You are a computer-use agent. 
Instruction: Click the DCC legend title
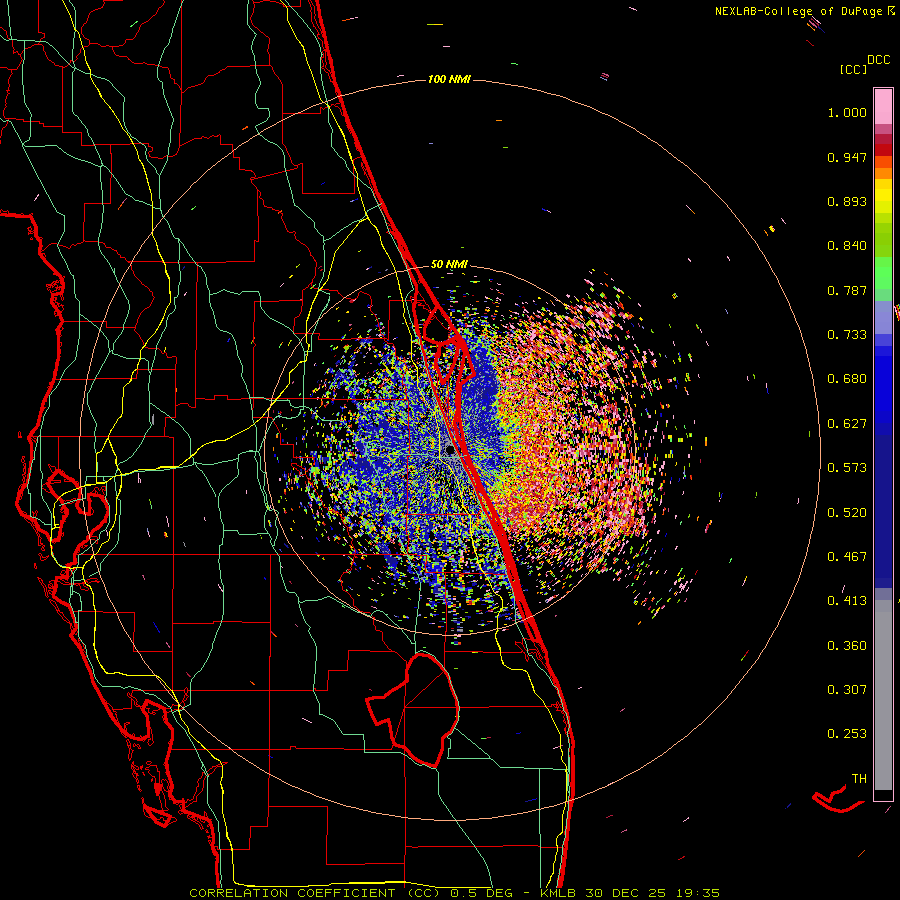pos(878,60)
